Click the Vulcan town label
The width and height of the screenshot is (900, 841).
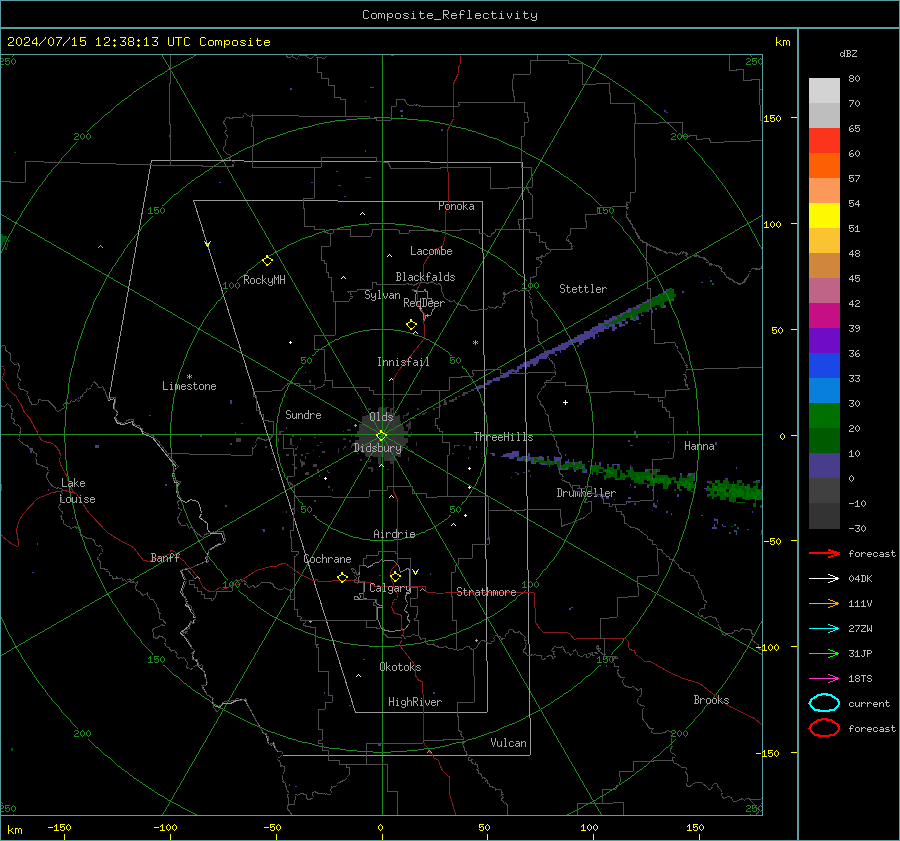(x=508, y=743)
